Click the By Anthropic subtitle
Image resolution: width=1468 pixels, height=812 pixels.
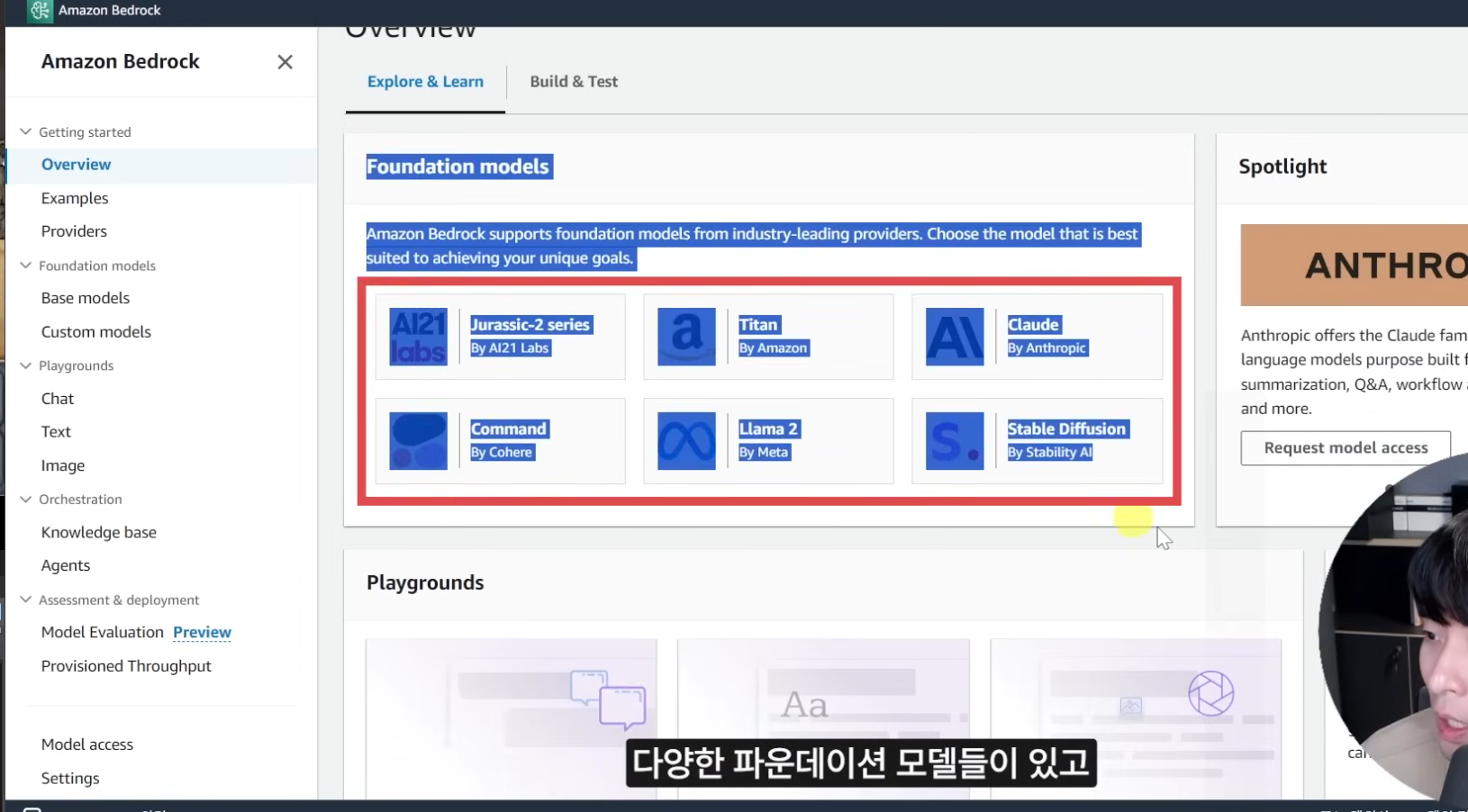pos(1047,348)
